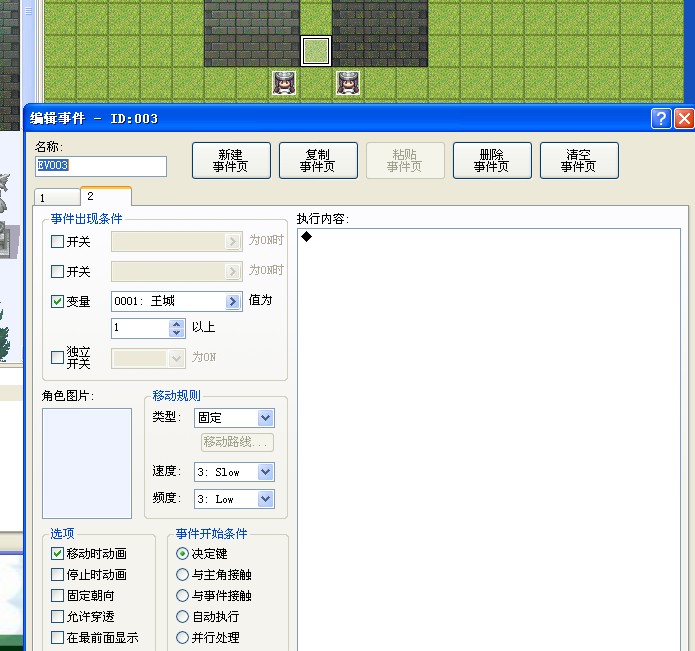This screenshot has width=695, height=651.
Task: Click the 复制事件页 button
Action: [x=318, y=160]
